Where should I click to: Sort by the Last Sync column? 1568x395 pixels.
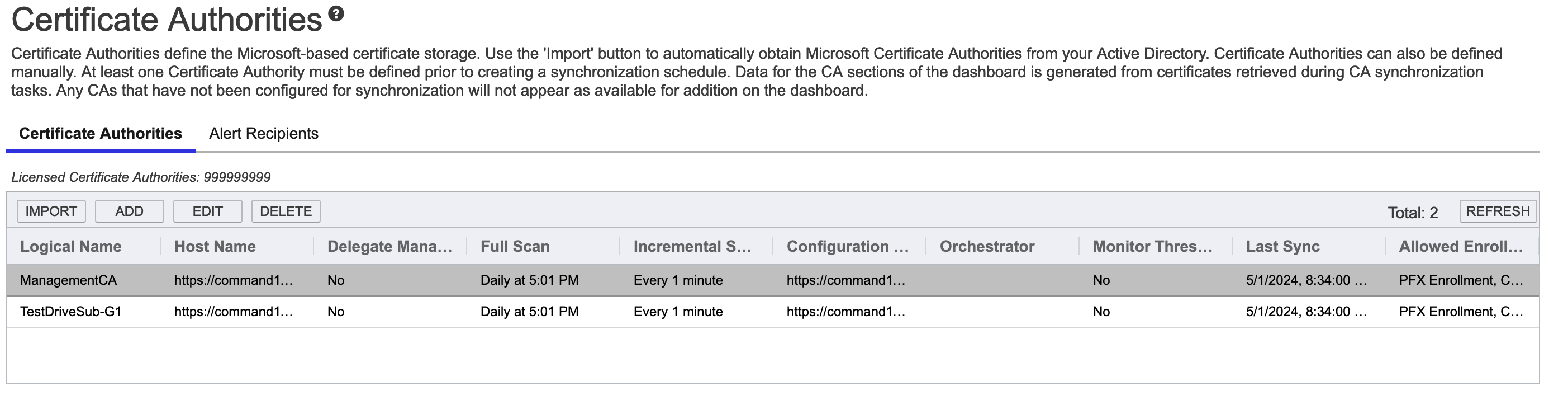click(x=1282, y=246)
